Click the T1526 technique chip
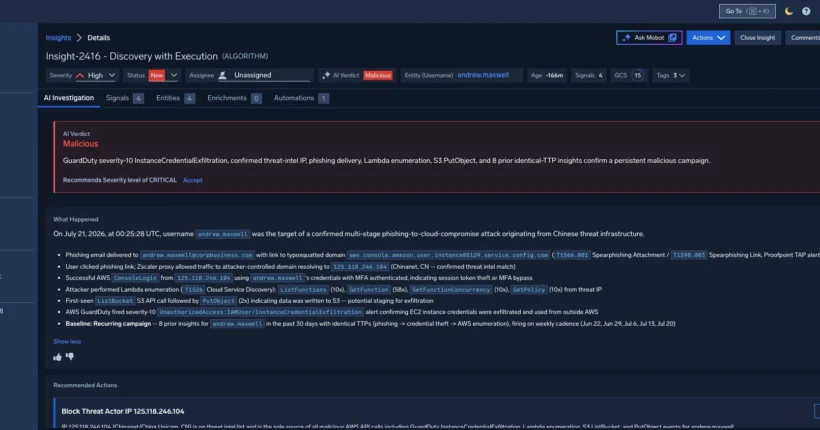The height and width of the screenshot is (430, 820). pyautogui.click(x=193, y=290)
